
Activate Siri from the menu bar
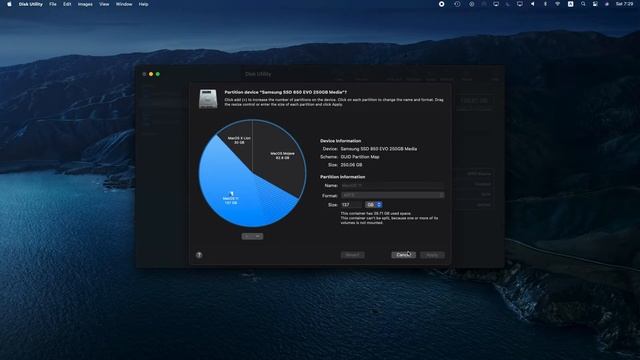pyautogui.click(x=607, y=4)
